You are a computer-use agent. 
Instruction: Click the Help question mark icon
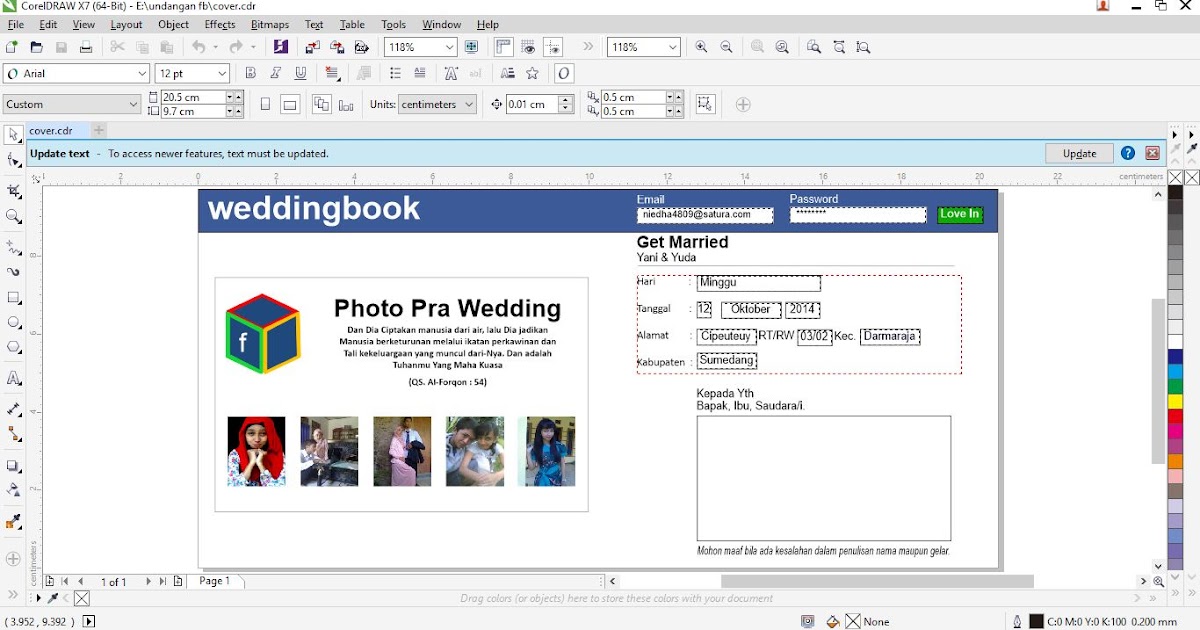coord(1128,153)
